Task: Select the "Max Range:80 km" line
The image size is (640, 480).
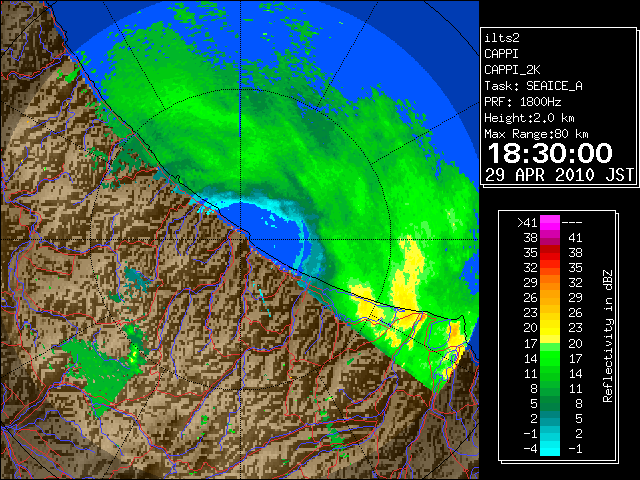Action: [536, 134]
